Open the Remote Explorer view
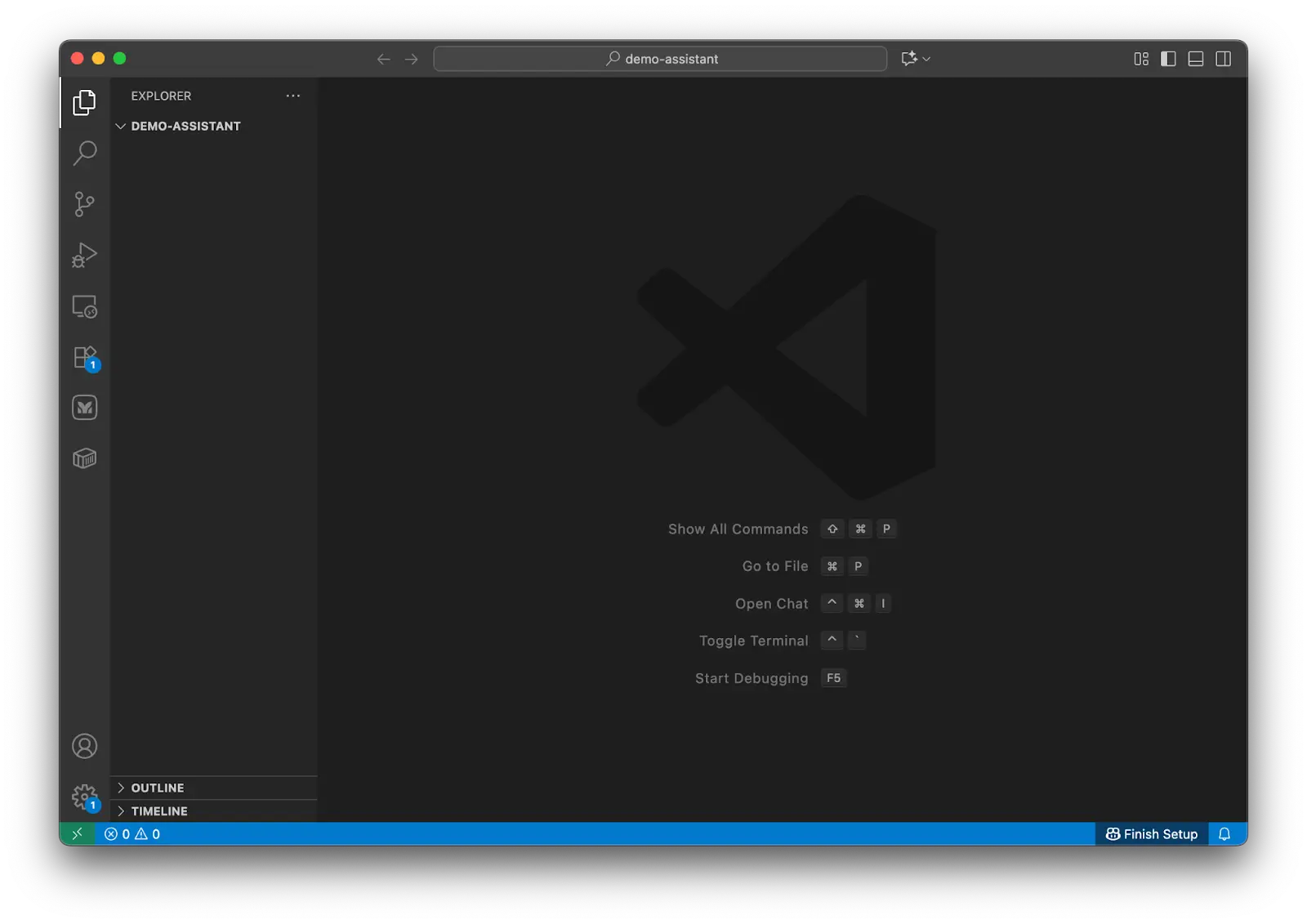This screenshot has height=924, width=1307. tap(83, 306)
